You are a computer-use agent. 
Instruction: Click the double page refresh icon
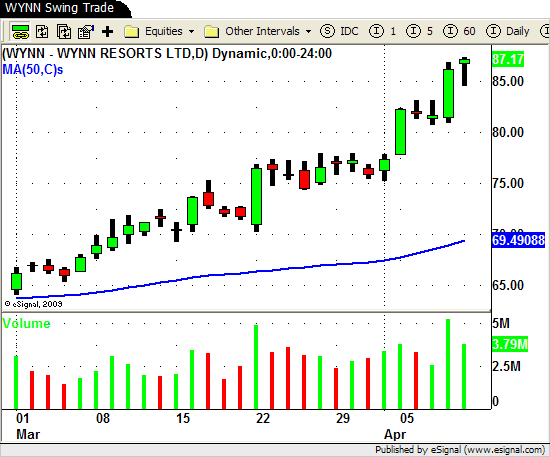pos(64,32)
